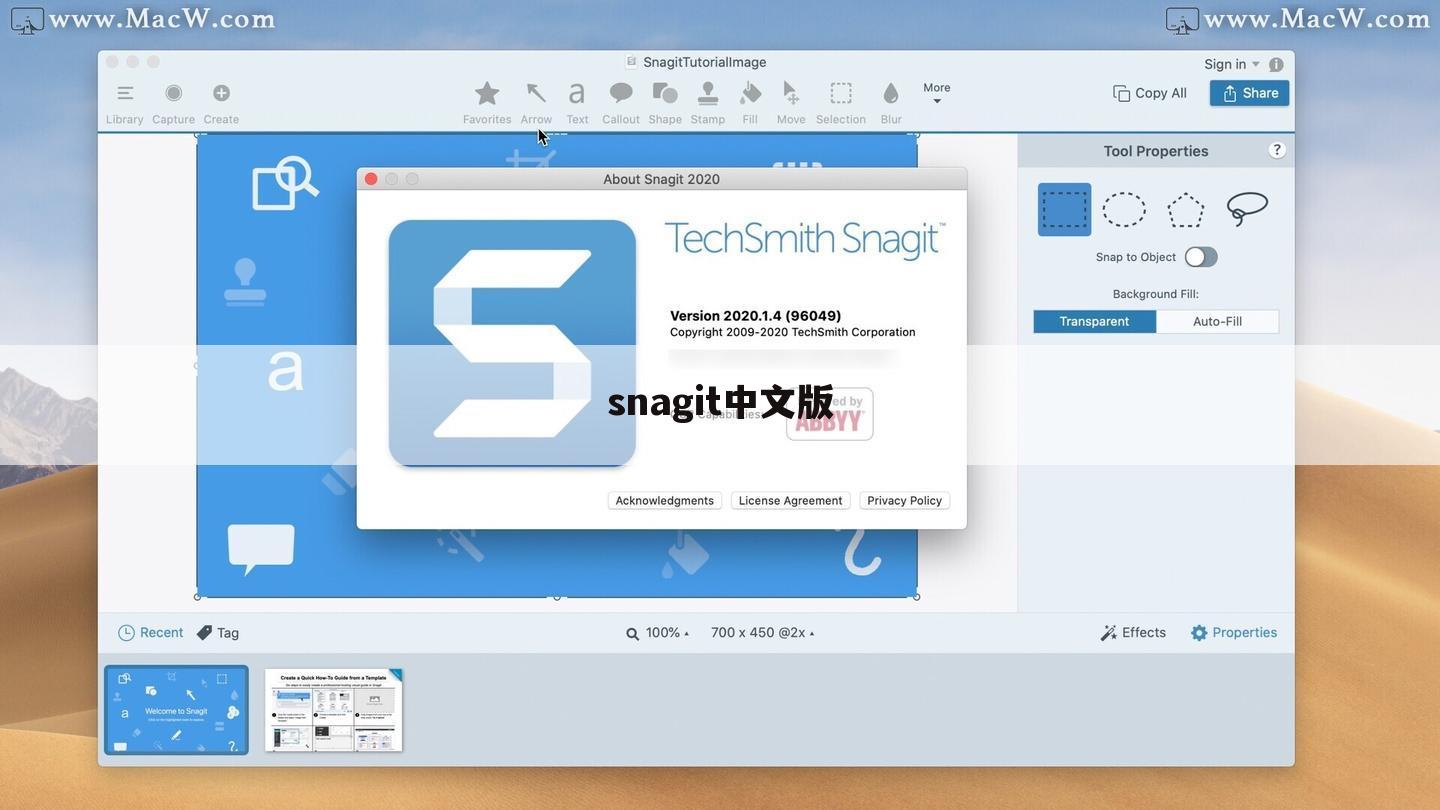Choose freehand lasso selection shape
This screenshot has height=810, width=1440.
(x=1247, y=209)
